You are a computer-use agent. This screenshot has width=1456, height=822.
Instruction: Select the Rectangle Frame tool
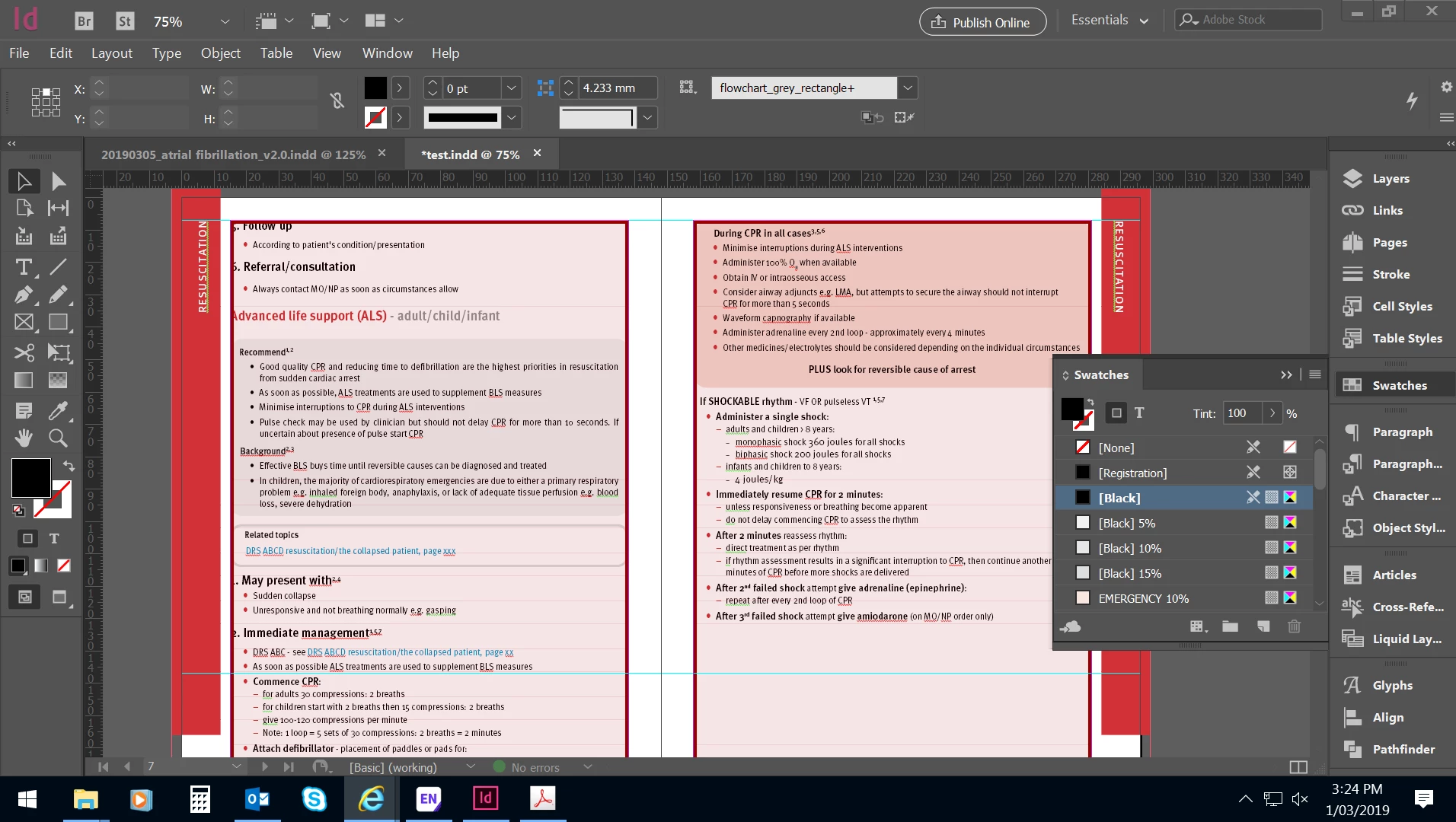pyautogui.click(x=24, y=322)
